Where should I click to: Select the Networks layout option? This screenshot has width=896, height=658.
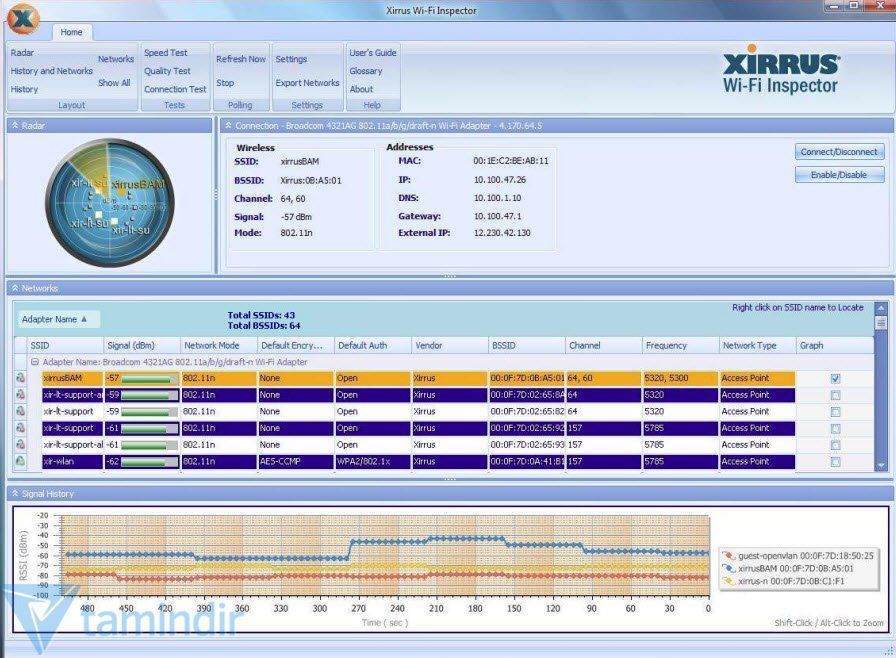(x=116, y=59)
